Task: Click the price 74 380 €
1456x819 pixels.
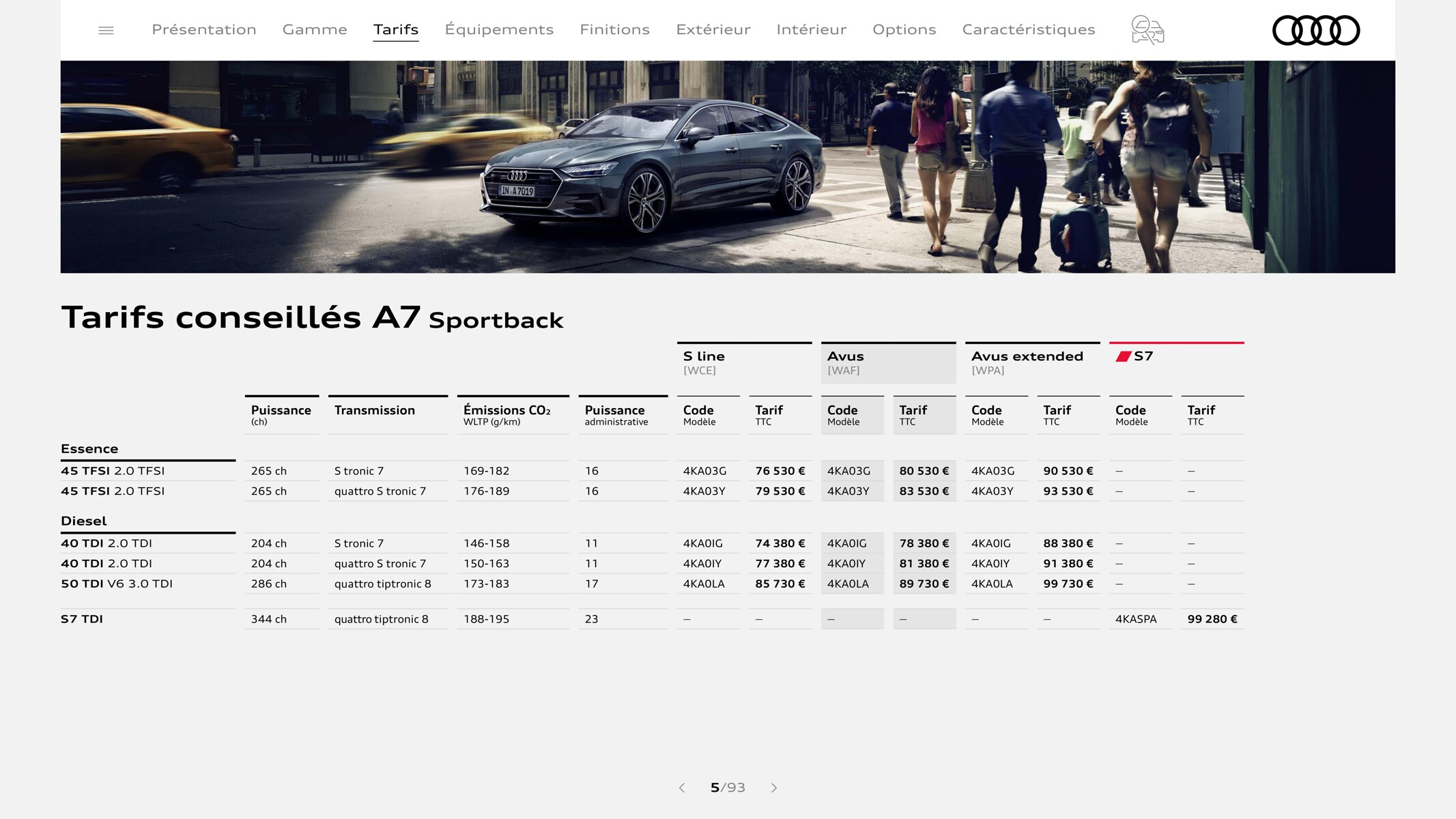Action: (x=780, y=543)
